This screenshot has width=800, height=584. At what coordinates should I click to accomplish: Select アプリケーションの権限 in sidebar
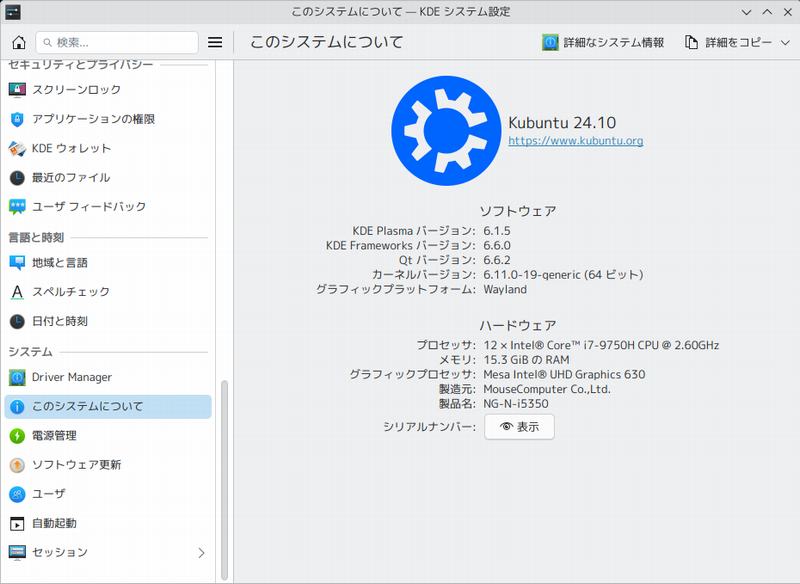pyautogui.click(x=108, y=119)
